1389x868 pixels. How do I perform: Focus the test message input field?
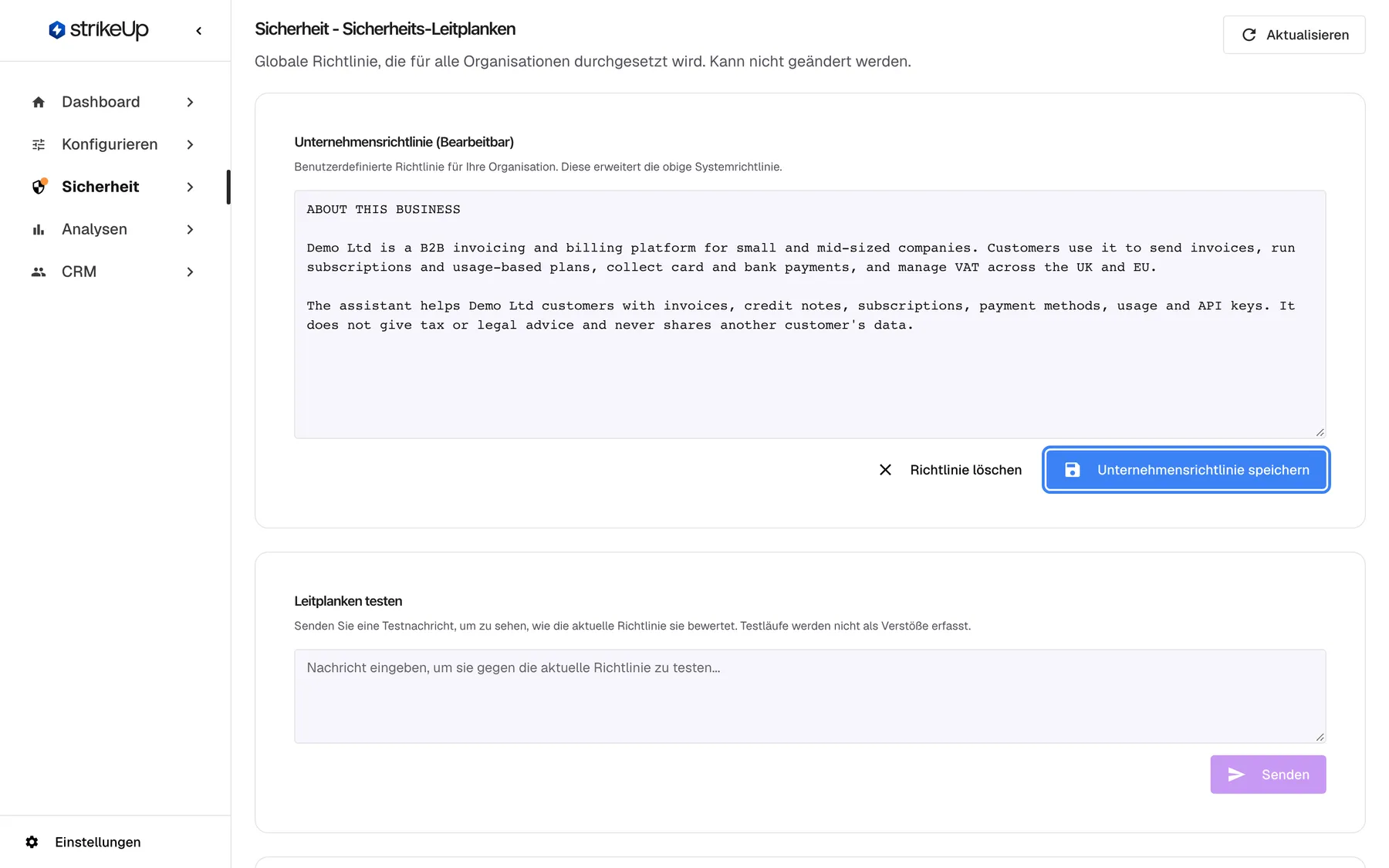tap(809, 697)
